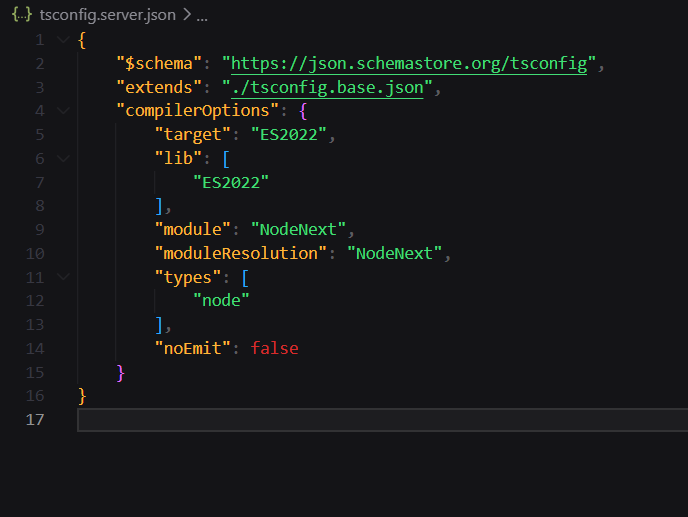This screenshot has width=688, height=517.
Task: Click line number 17 in the gutter
Action: click(35, 420)
